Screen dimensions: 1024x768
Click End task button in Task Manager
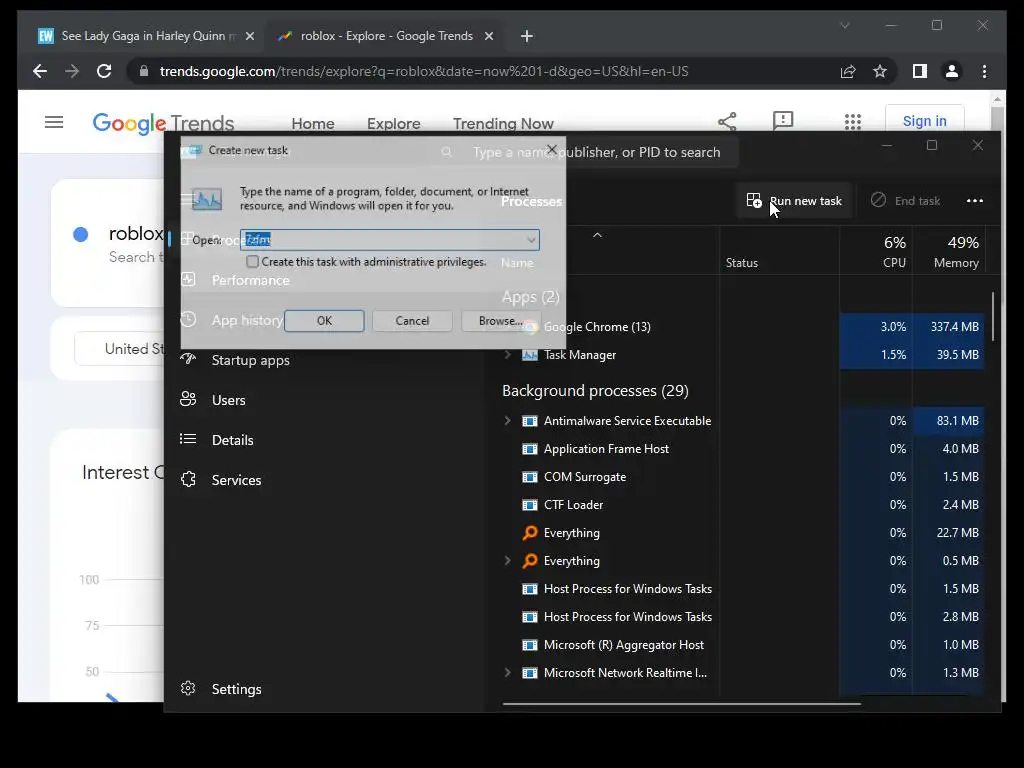[905, 200]
